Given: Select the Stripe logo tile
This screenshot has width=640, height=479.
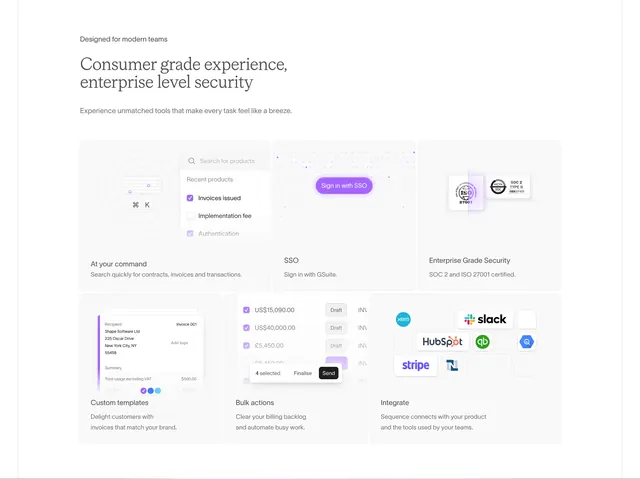Looking at the screenshot, I should pos(416,365).
